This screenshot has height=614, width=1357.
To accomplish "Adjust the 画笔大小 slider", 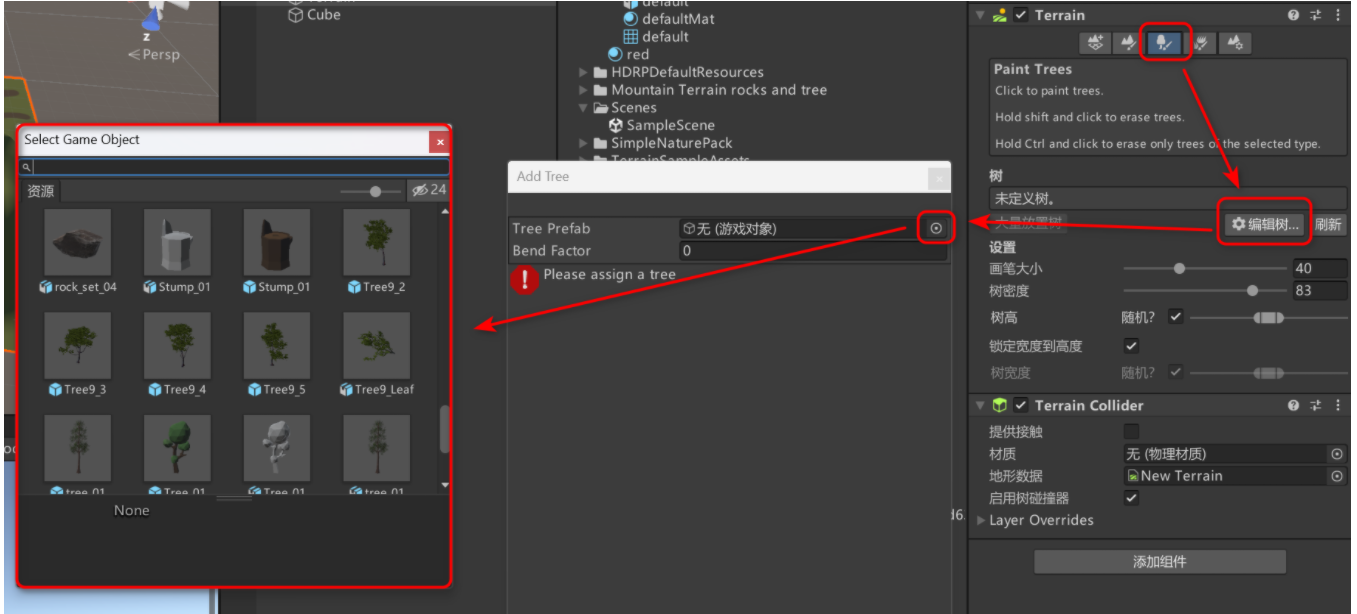I will point(1205,268).
